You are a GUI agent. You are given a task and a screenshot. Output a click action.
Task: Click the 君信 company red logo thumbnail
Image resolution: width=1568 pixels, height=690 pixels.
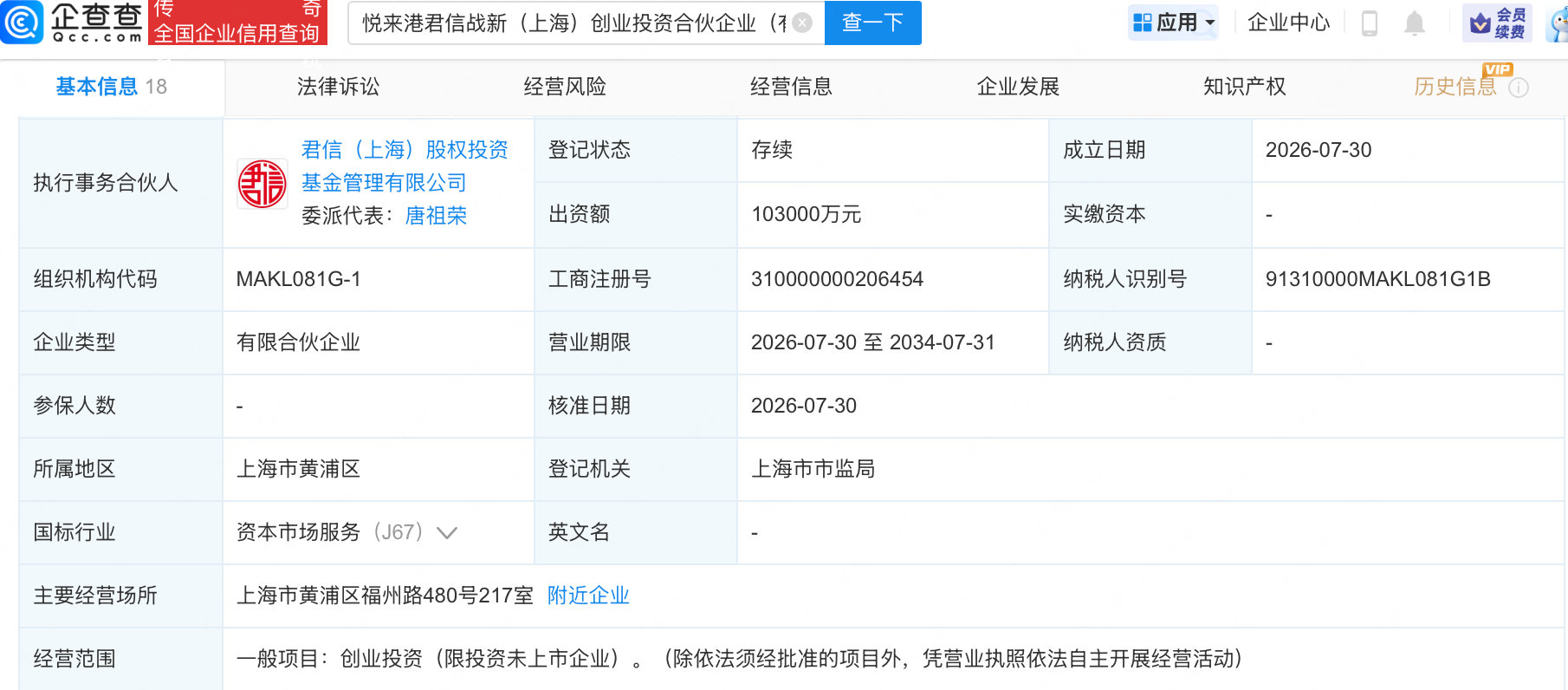[262, 184]
